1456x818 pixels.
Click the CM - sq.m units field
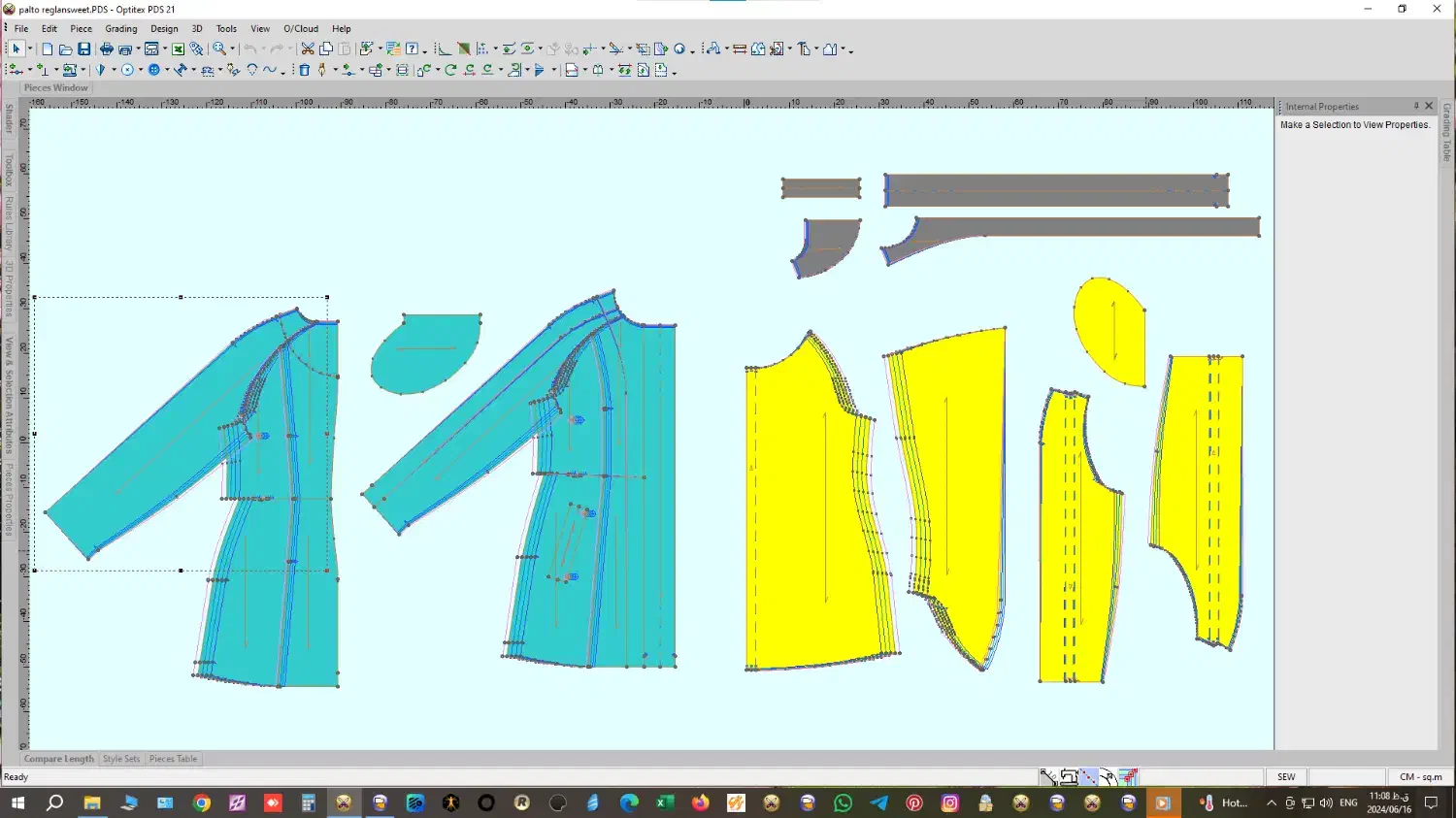tap(1420, 776)
